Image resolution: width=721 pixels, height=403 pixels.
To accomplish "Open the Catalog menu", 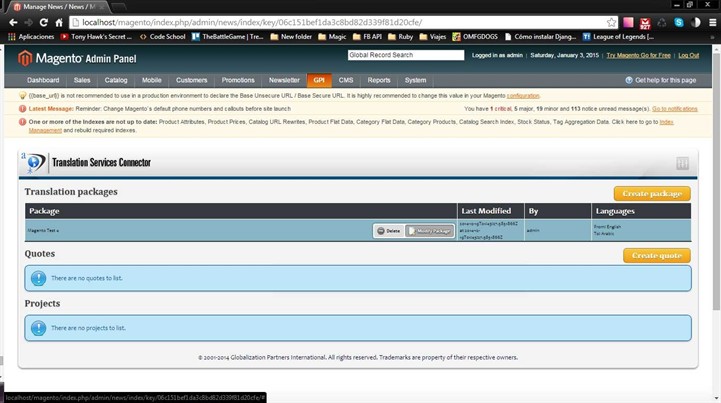I will [x=116, y=80].
